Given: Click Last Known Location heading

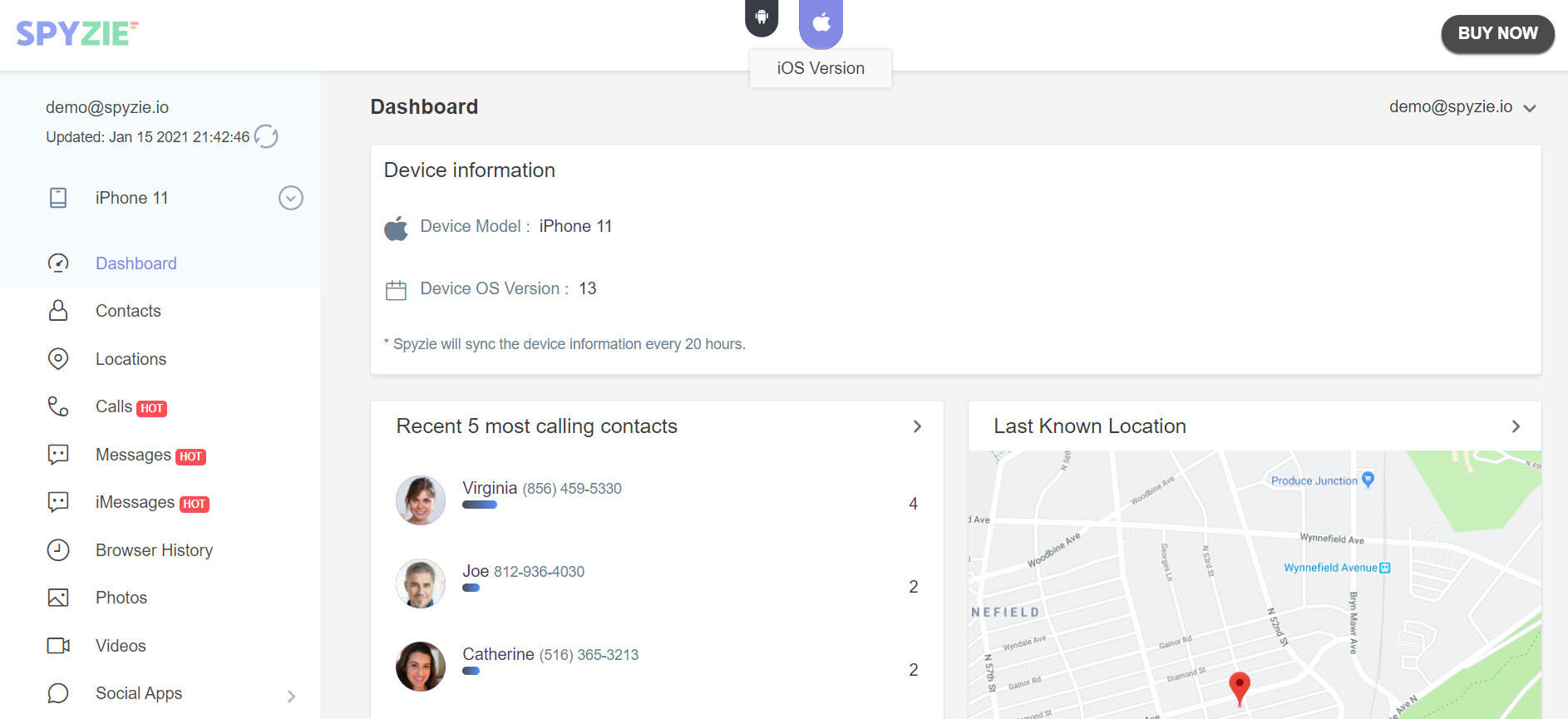Looking at the screenshot, I should tap(1090, 426).
